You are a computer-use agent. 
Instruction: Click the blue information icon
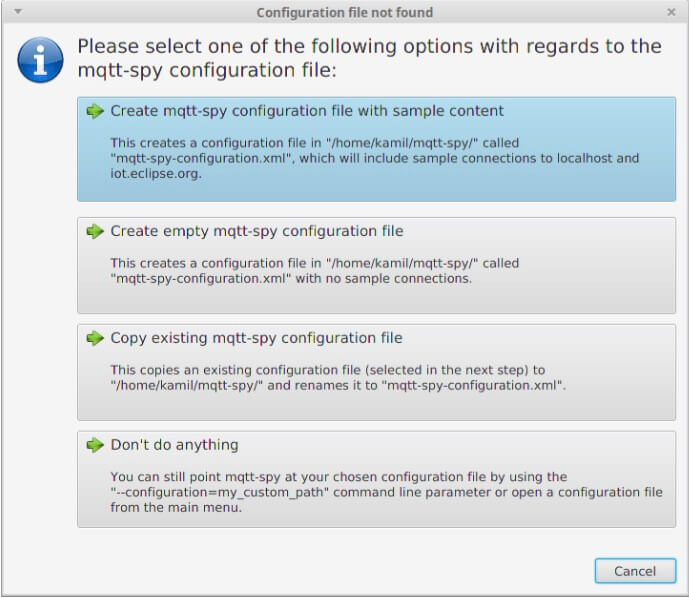(x=40, y=60)
